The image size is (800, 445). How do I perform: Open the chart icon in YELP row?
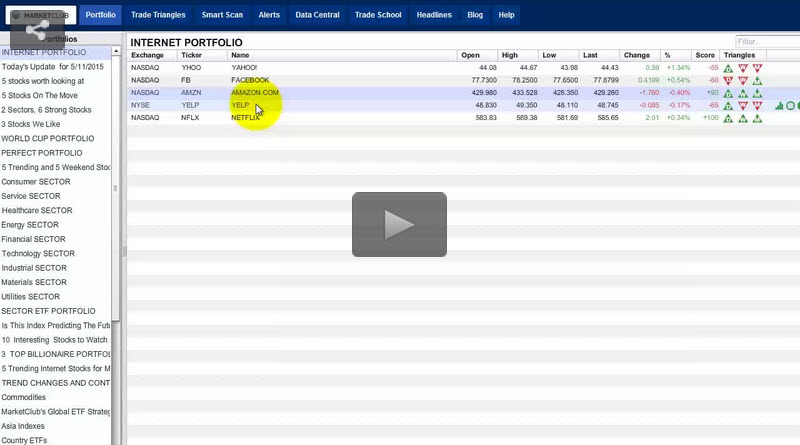pos(779,106)
